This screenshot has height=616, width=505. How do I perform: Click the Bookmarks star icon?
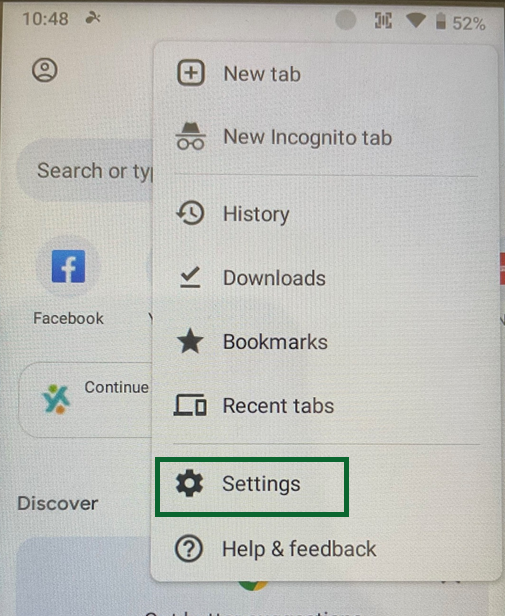click(190, 341)
